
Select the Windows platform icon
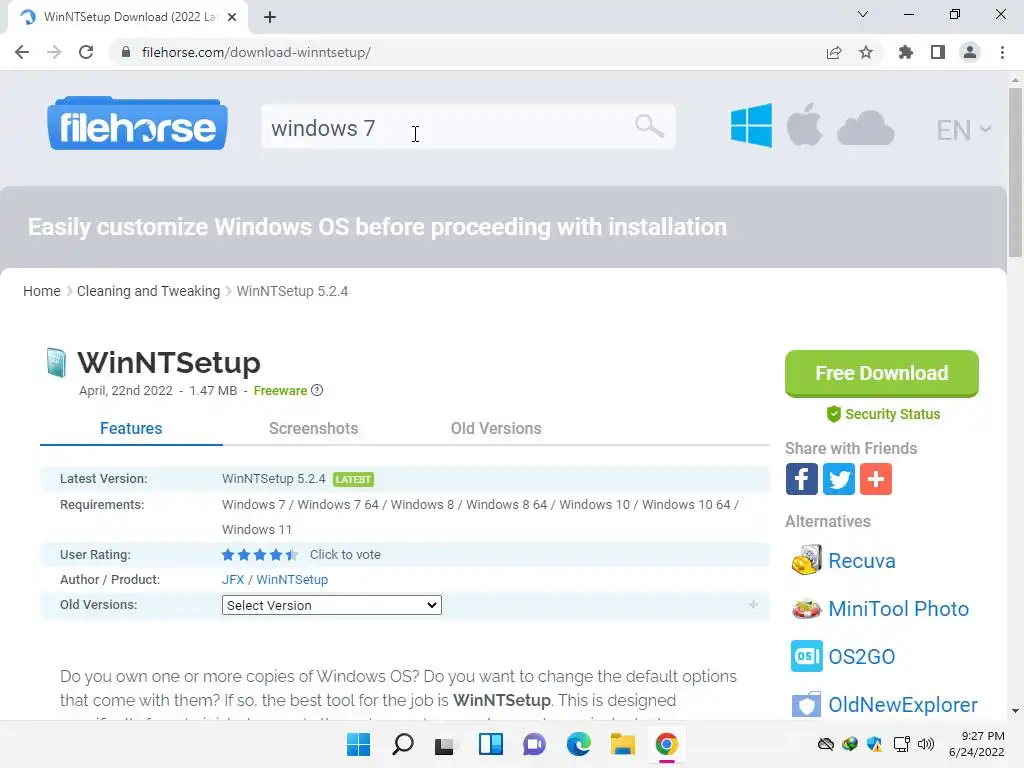pos(751,125)
